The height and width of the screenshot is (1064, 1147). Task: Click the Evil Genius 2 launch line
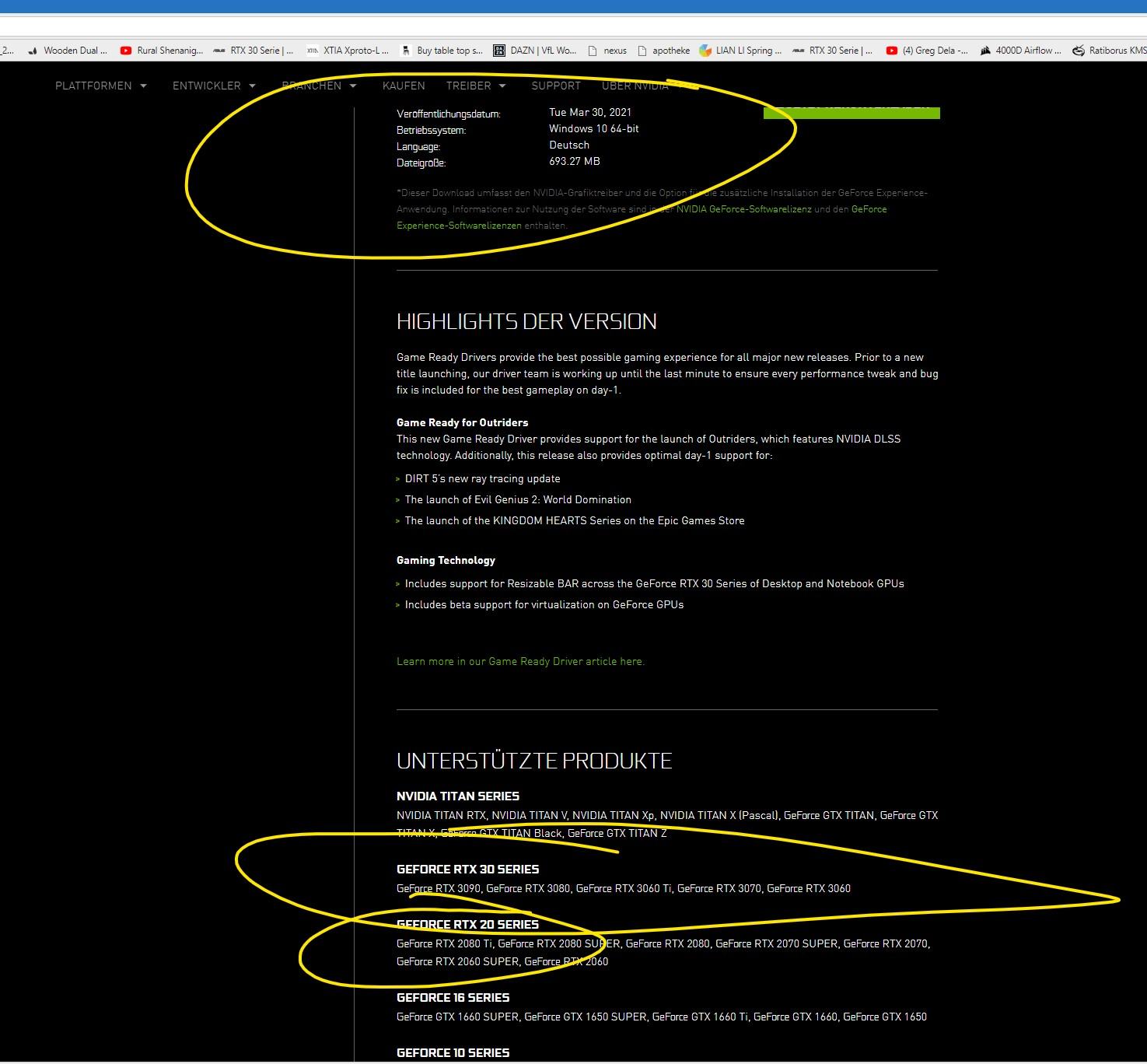coord(518,499)
